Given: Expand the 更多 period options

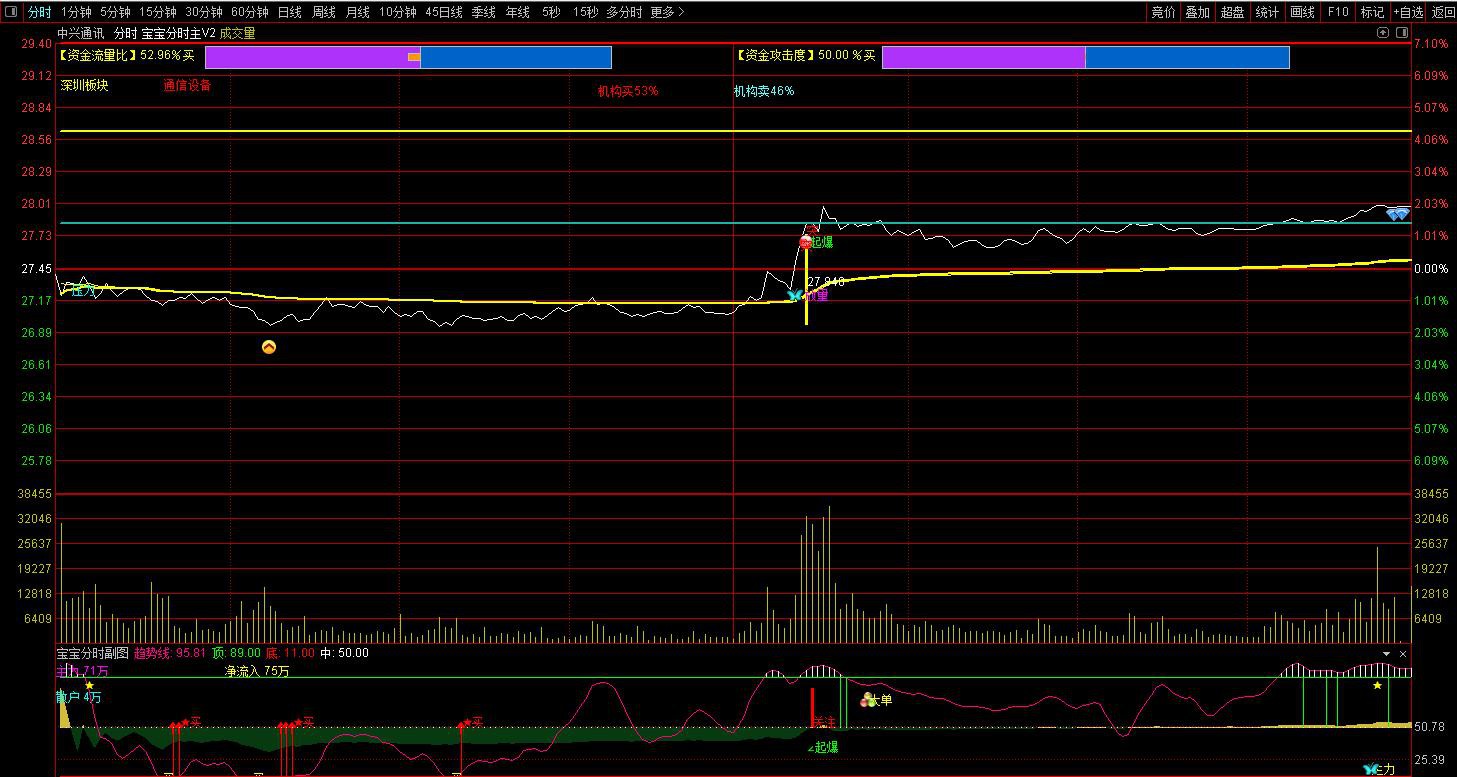Looking at the screenshot, I should (667, 12).
